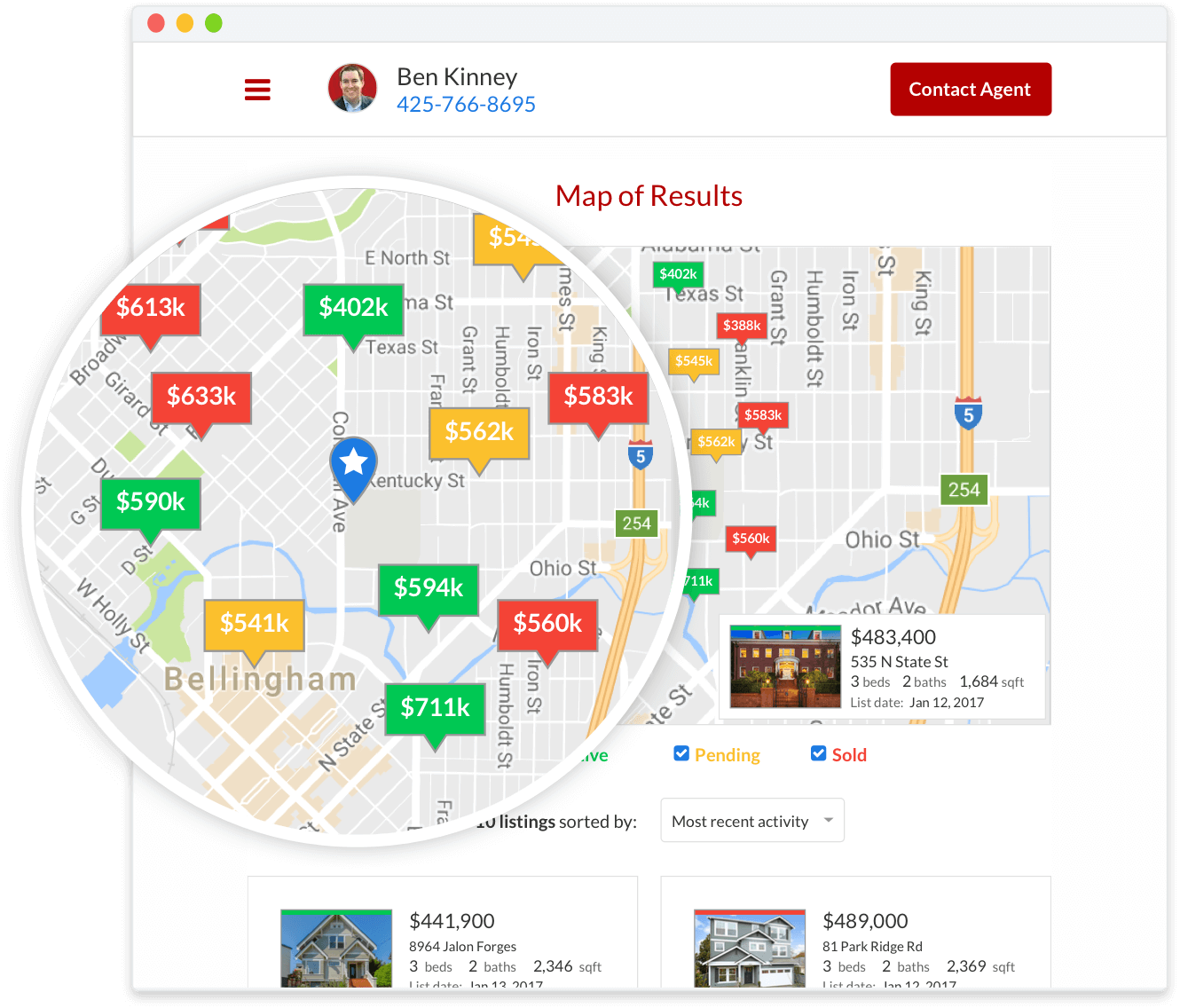Select the $388k red map marker
1180x1008 pixels.
(x=742, y=326)
